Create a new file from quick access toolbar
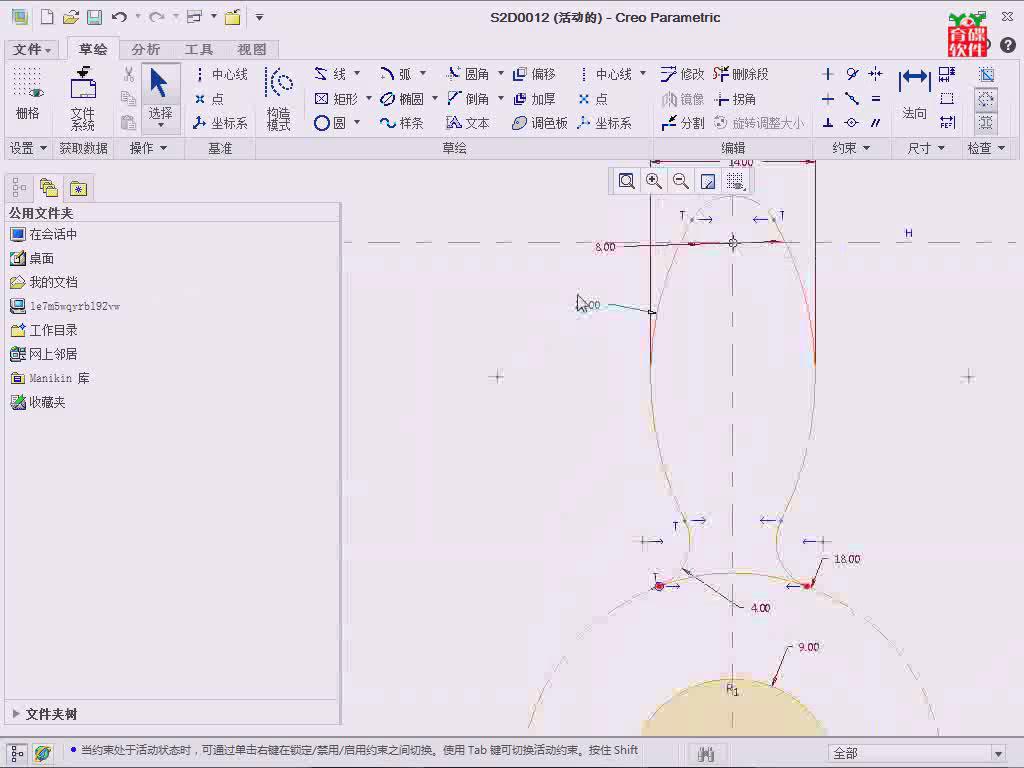1024x768 pixels. 47,17
